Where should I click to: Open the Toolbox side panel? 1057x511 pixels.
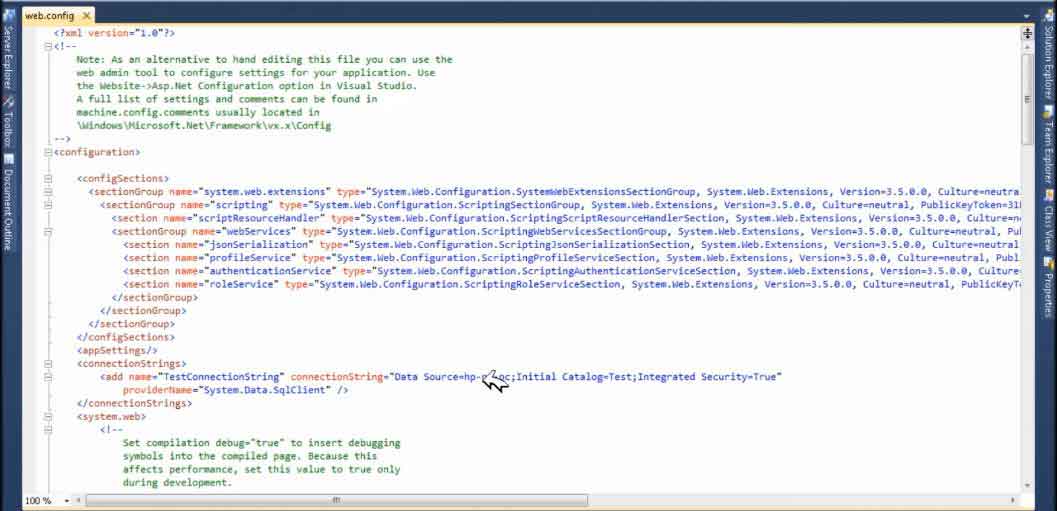(6, 125)
